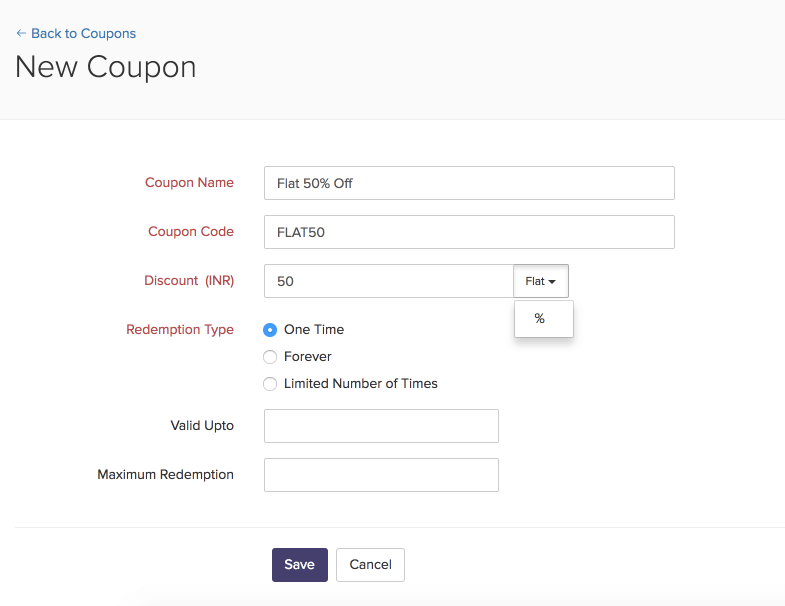Click the Redemption Type label
785x606 pixels.
tap(180, 329)
